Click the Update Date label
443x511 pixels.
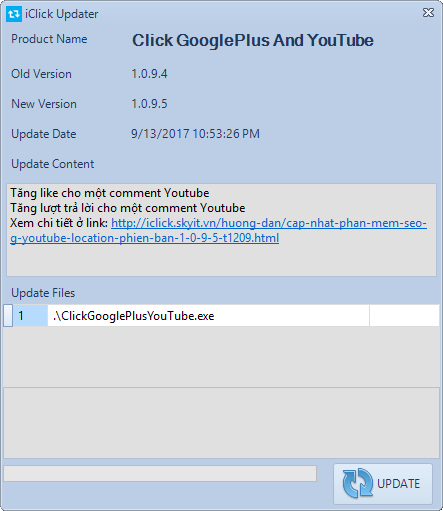(44, 134)
